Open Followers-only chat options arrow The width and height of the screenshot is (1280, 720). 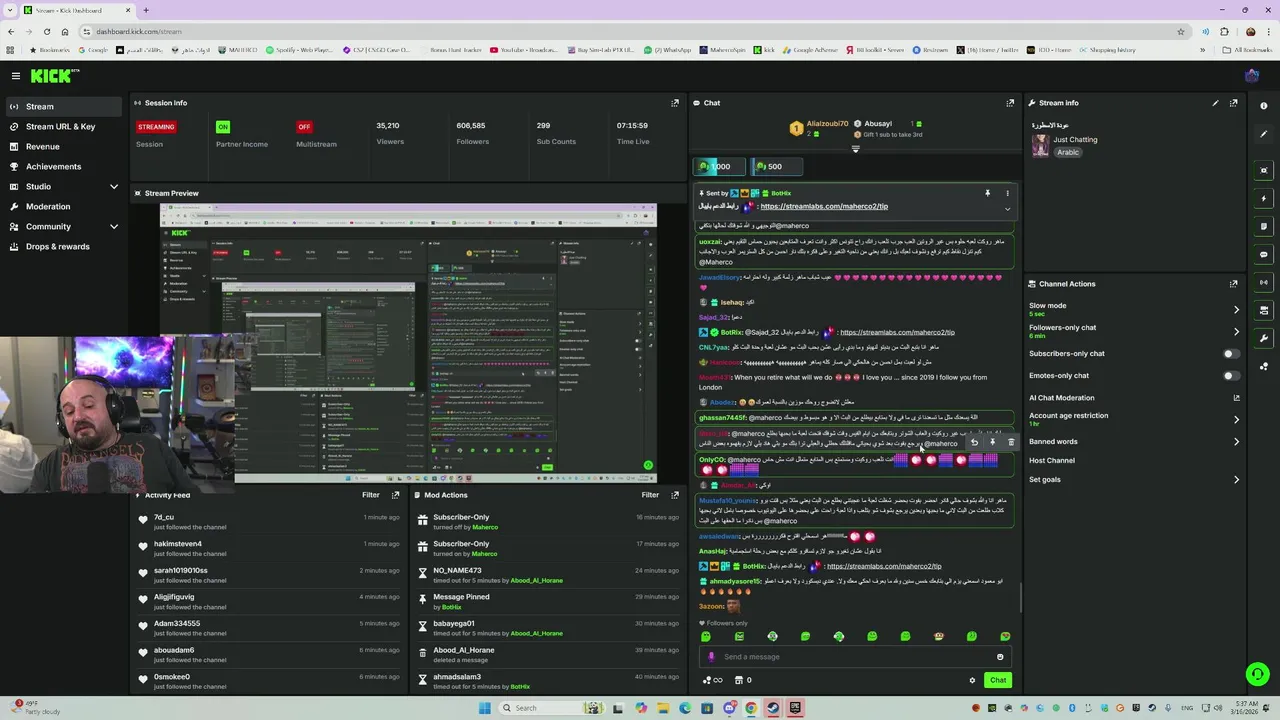coord(1236,332)
